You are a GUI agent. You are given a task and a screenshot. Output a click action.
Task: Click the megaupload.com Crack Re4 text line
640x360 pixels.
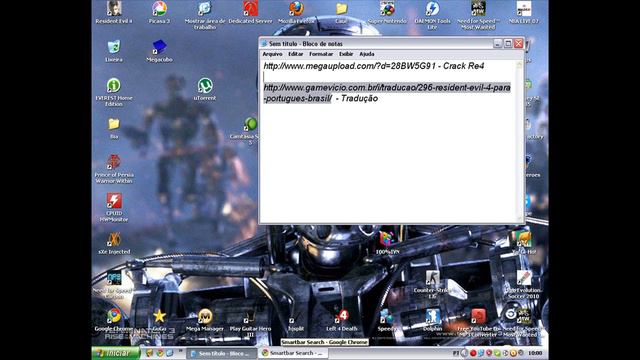374,66
